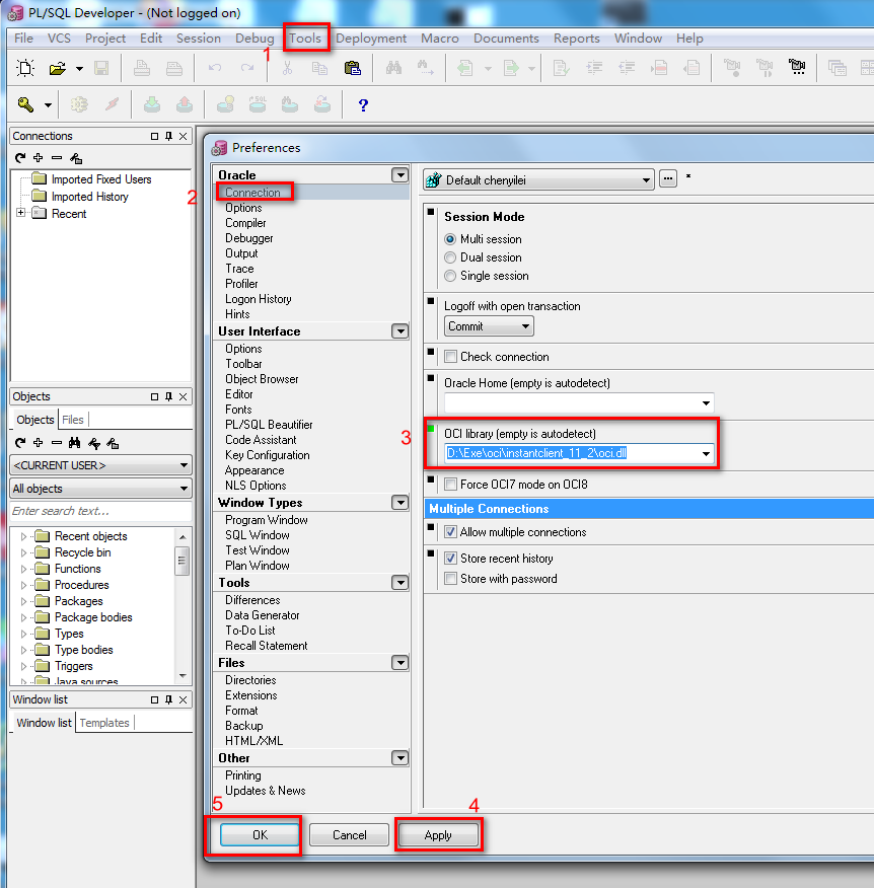Open the OCI library dropdown arrow

tap(706, 453)
